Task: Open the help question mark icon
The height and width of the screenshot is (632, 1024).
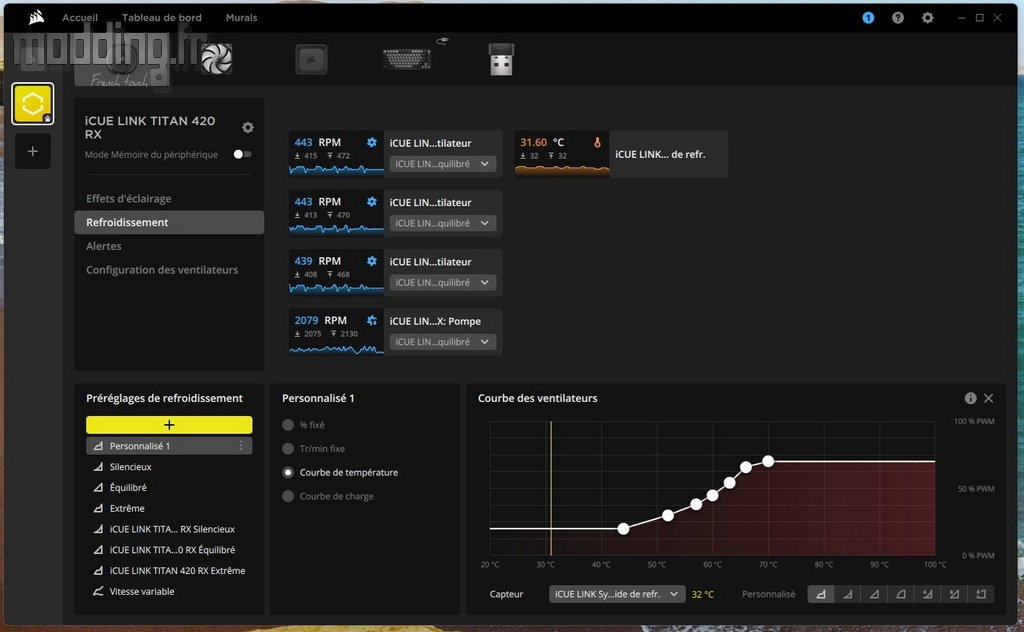Action: pyautogui.click(x=898, y=18)
